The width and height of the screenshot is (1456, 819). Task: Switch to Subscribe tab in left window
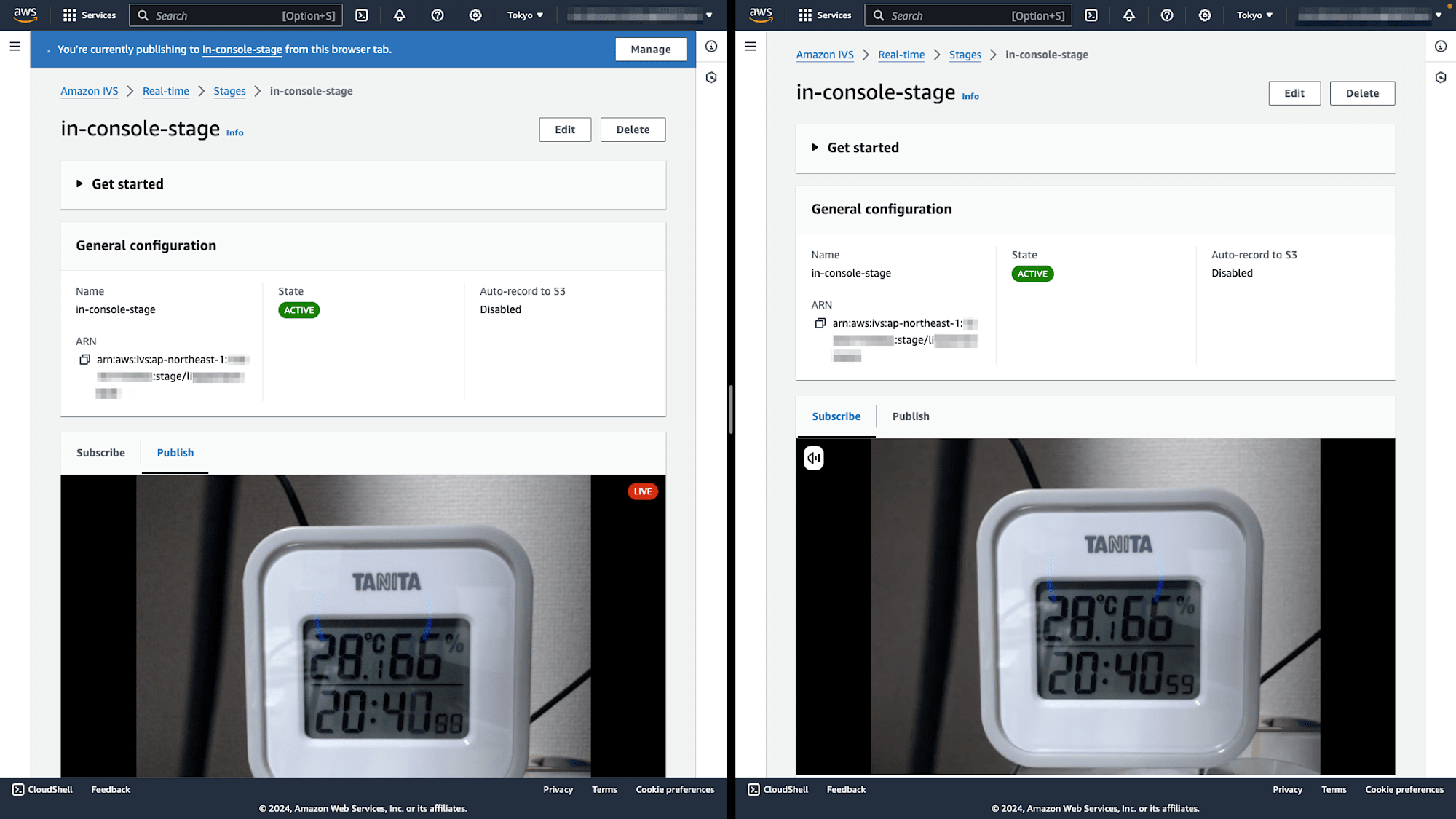tap(100, 453)
